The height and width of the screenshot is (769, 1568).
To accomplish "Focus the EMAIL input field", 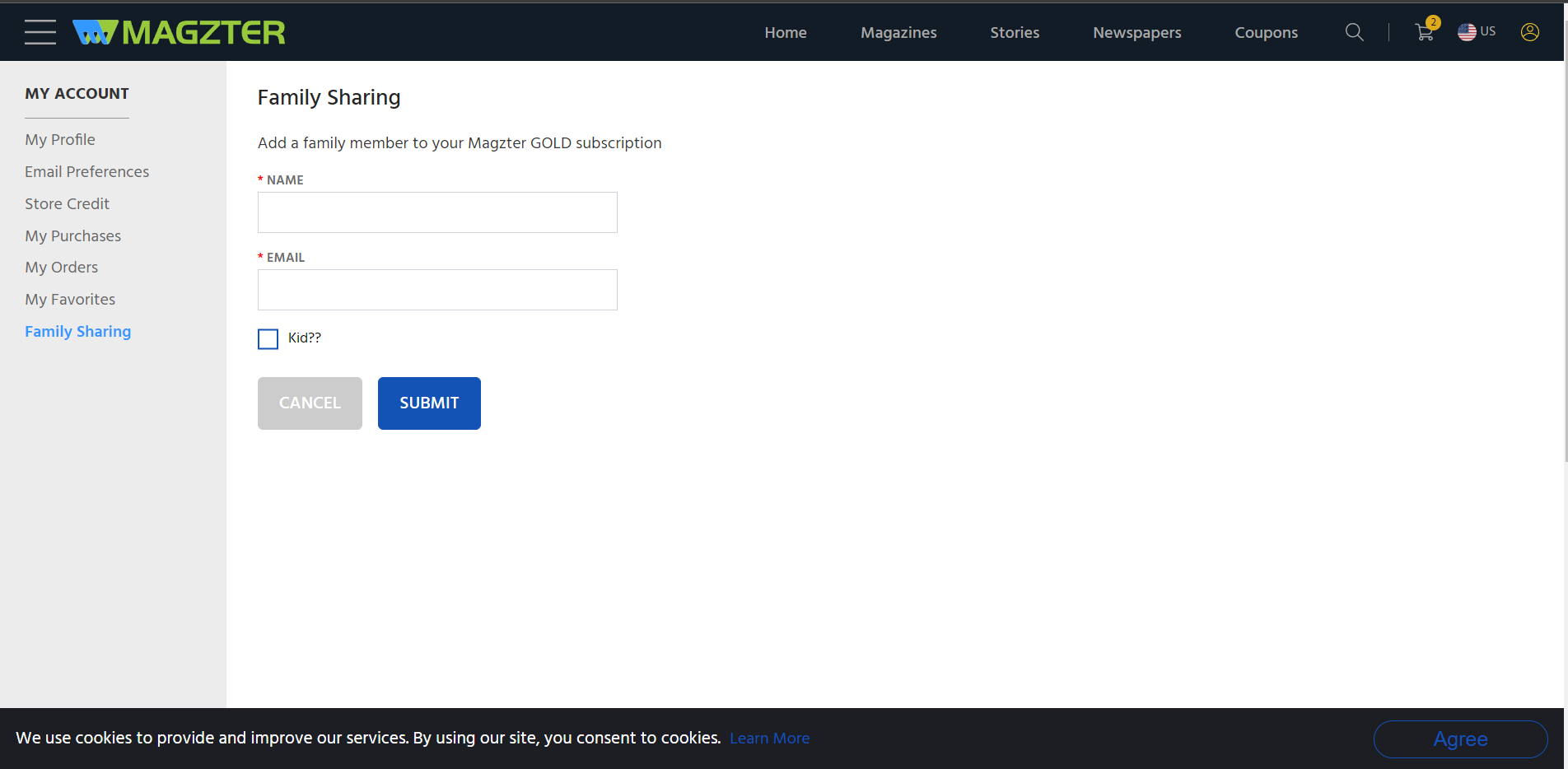I will click(x=437, y=290).
